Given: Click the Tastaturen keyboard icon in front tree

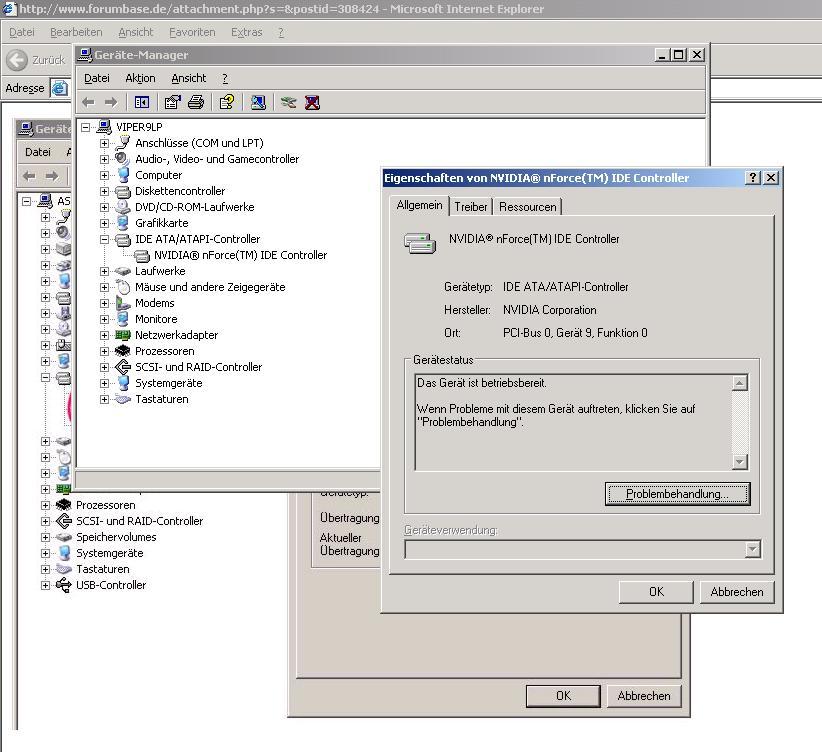Looking at the screenshot, I should click(x=123, y=399).
